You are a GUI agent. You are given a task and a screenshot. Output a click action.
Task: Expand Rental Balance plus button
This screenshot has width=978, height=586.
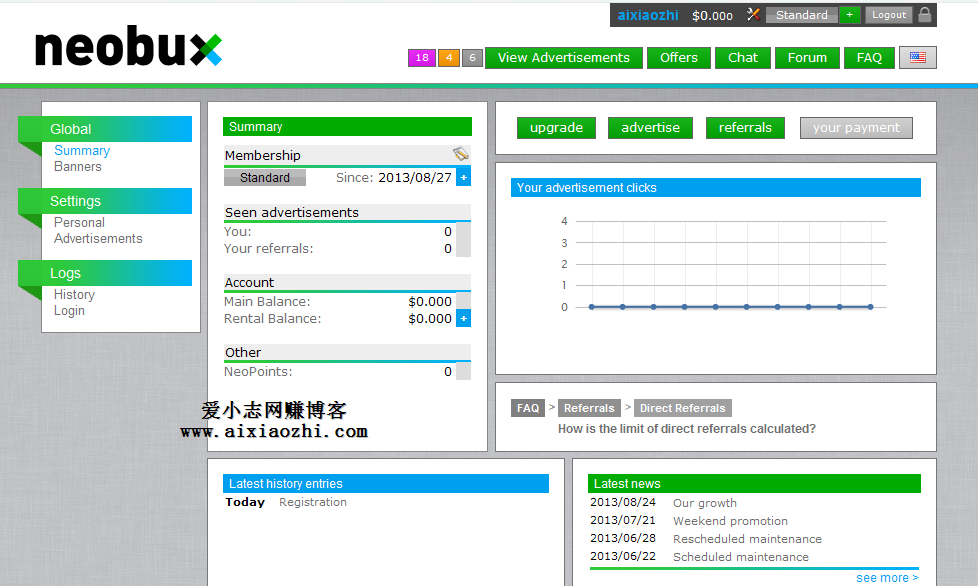(x=463, y=319)
